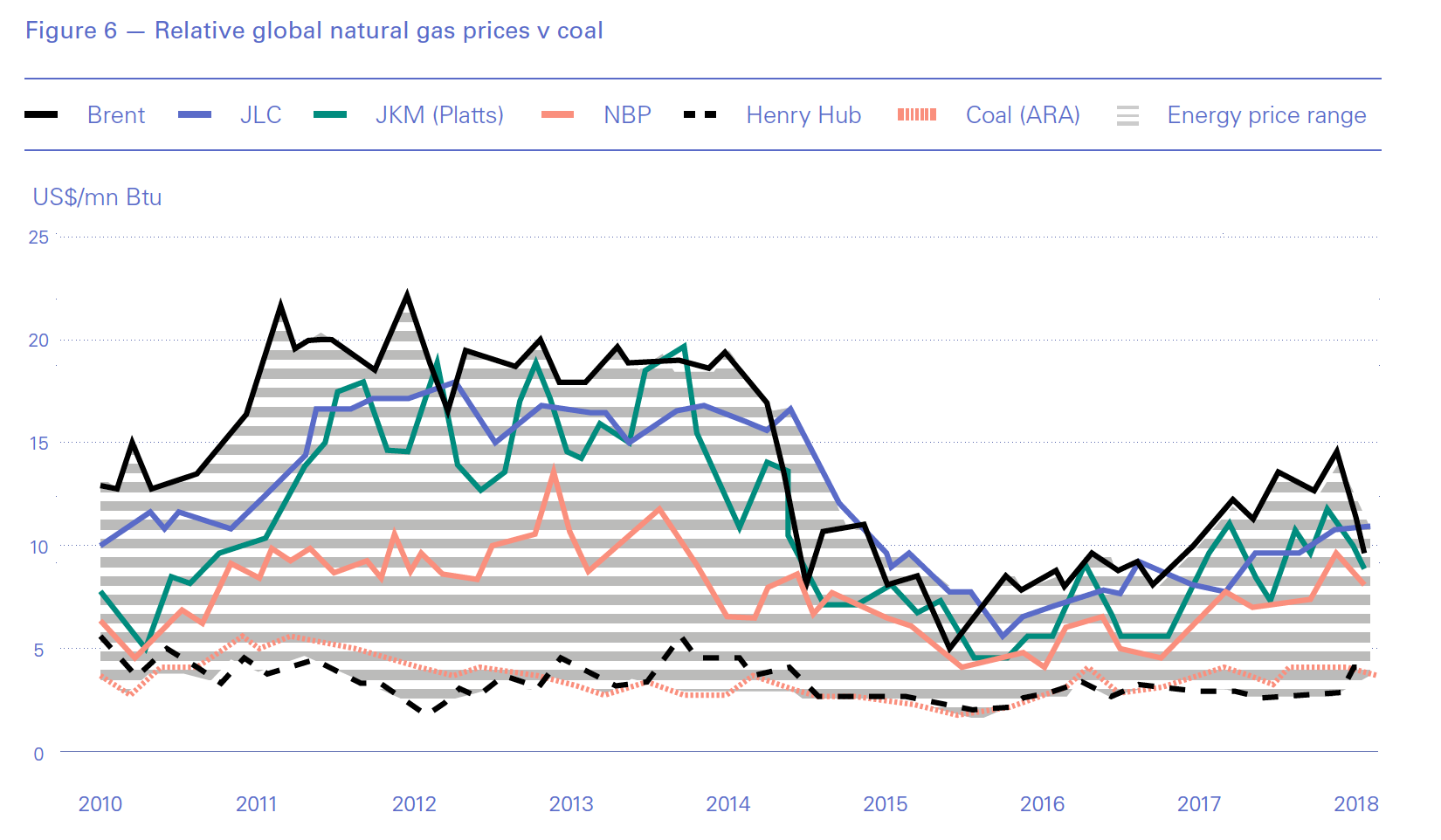Image resolution: width=1441 pixels, height=840 pixels.
Task: Select the Energy price range legend label
Action: click(x=1266, y=115)
